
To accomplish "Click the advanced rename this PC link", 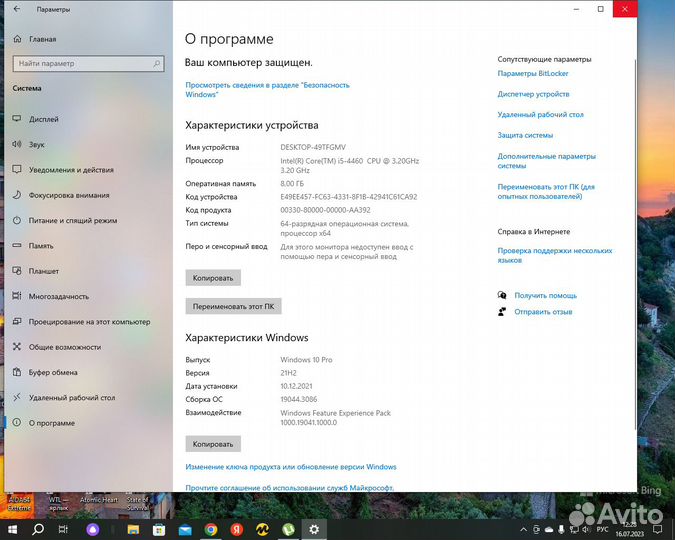I will [x=546, y=192].
